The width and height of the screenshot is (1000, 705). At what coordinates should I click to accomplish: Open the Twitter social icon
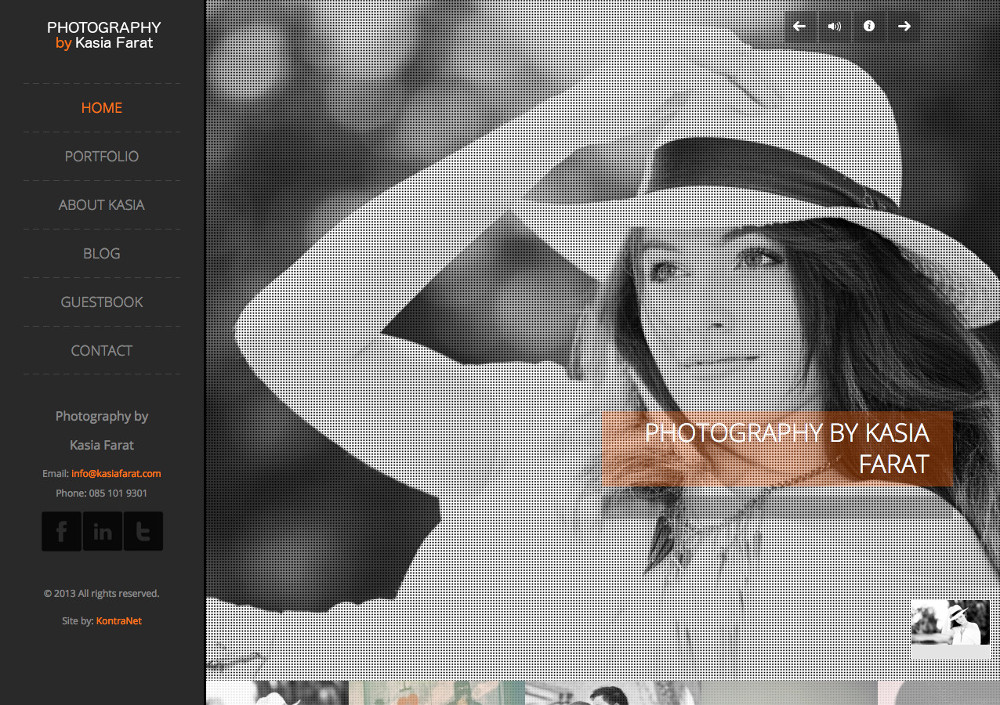coord(143,532)
